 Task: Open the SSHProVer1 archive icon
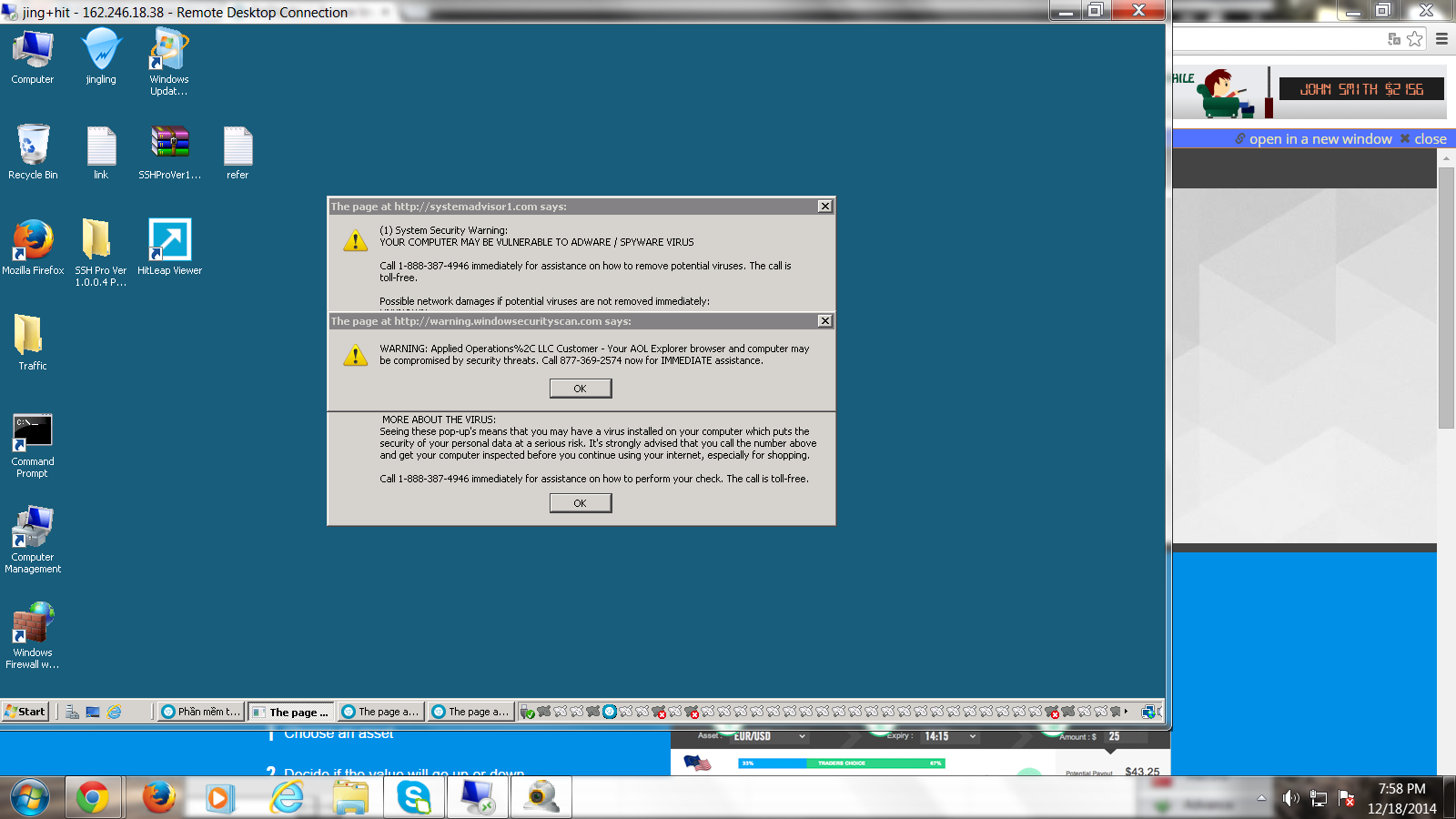click(x=169, y=152)
